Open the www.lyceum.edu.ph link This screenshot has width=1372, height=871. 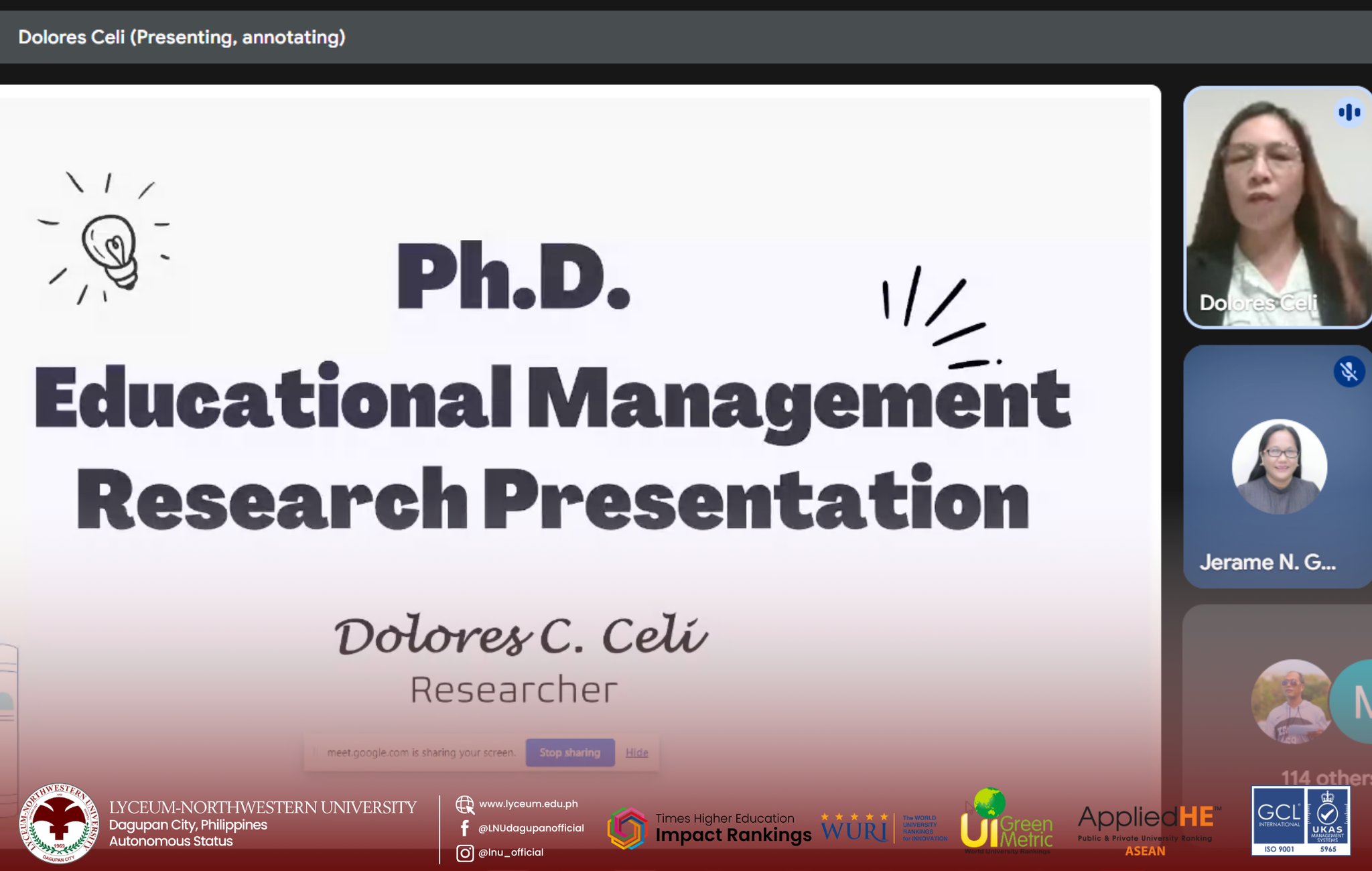528,804
